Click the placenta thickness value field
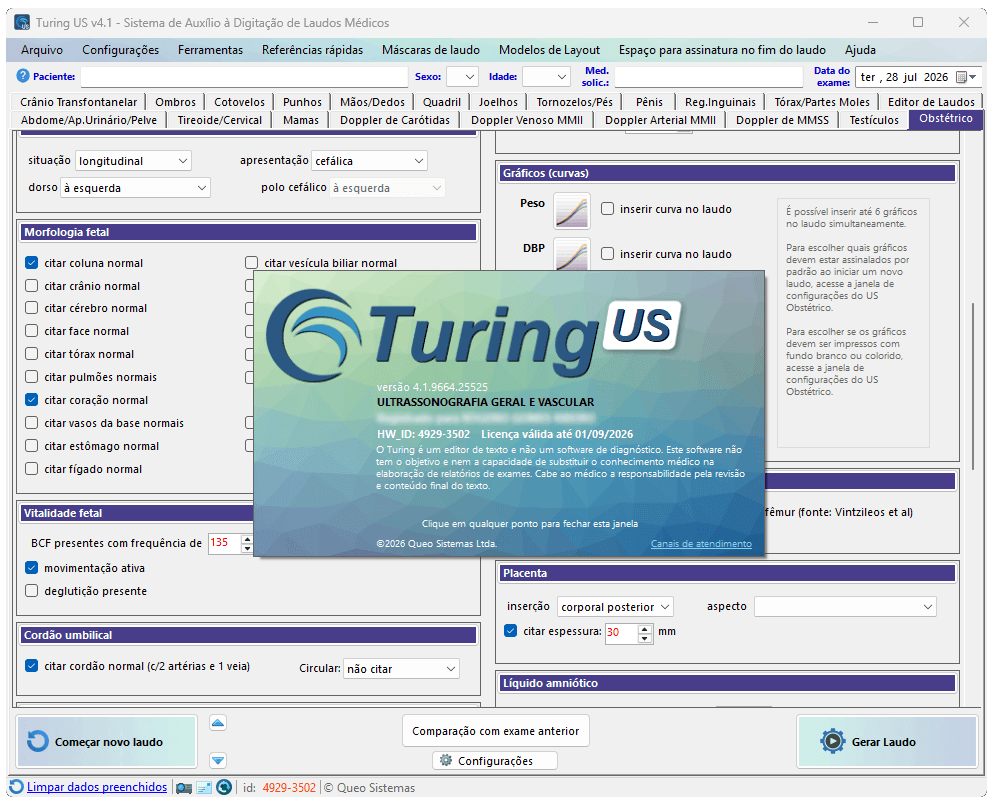This screenshot has height=806, width=995. (x=621, y=633)
